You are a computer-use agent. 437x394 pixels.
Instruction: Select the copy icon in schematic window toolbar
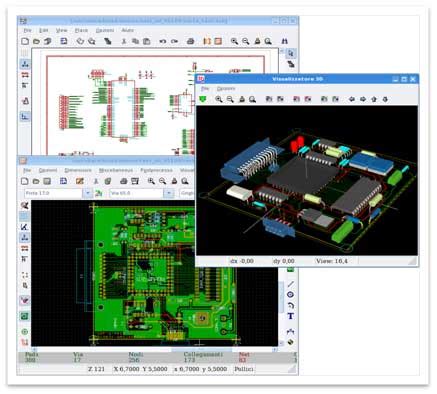click(135, 41)
